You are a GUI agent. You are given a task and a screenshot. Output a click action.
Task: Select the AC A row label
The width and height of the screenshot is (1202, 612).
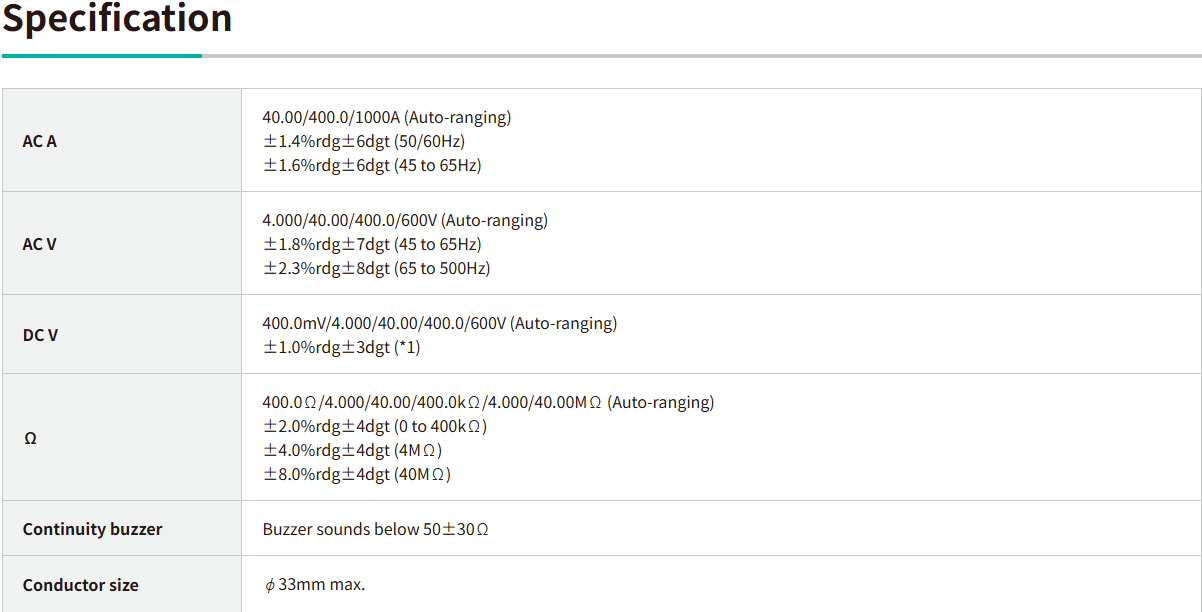pyautogui.click(x=40, y=141)
